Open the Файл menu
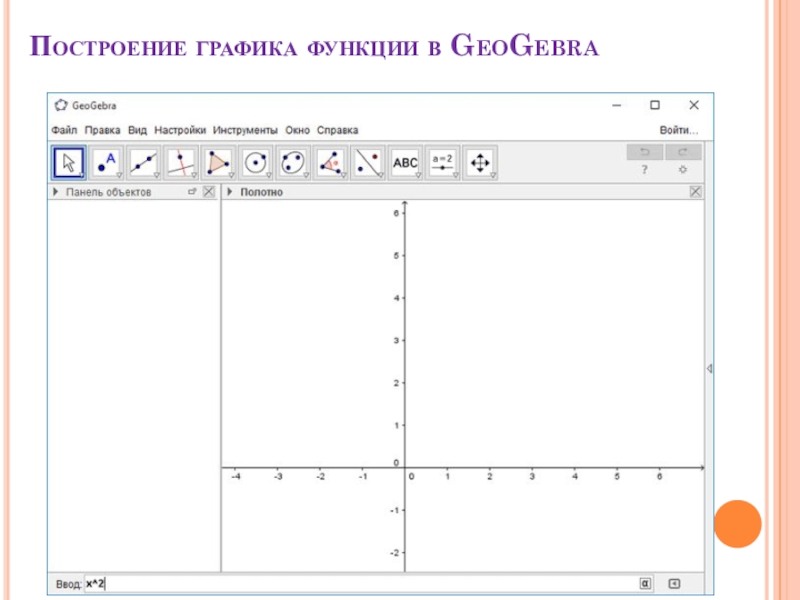The height and width of the screenshot is (600, 800). point(64,130)
